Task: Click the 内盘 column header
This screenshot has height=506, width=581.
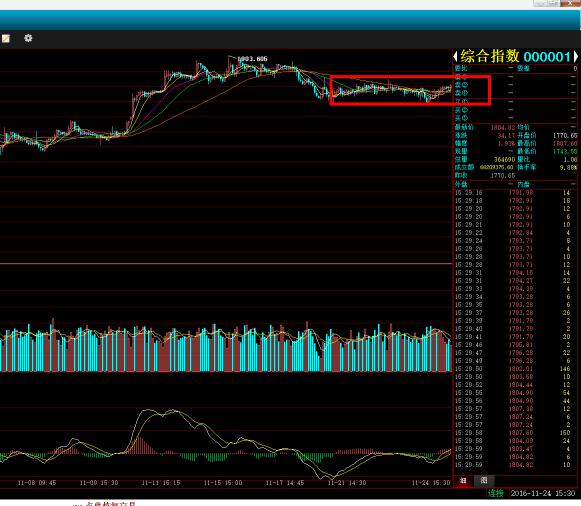Action: 524,184
